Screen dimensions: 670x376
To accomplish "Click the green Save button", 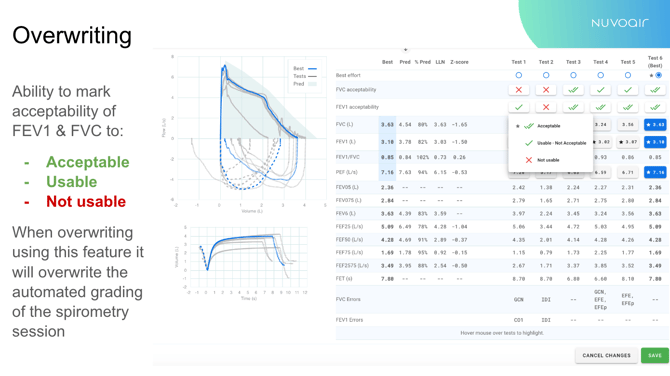I will 655,355.
